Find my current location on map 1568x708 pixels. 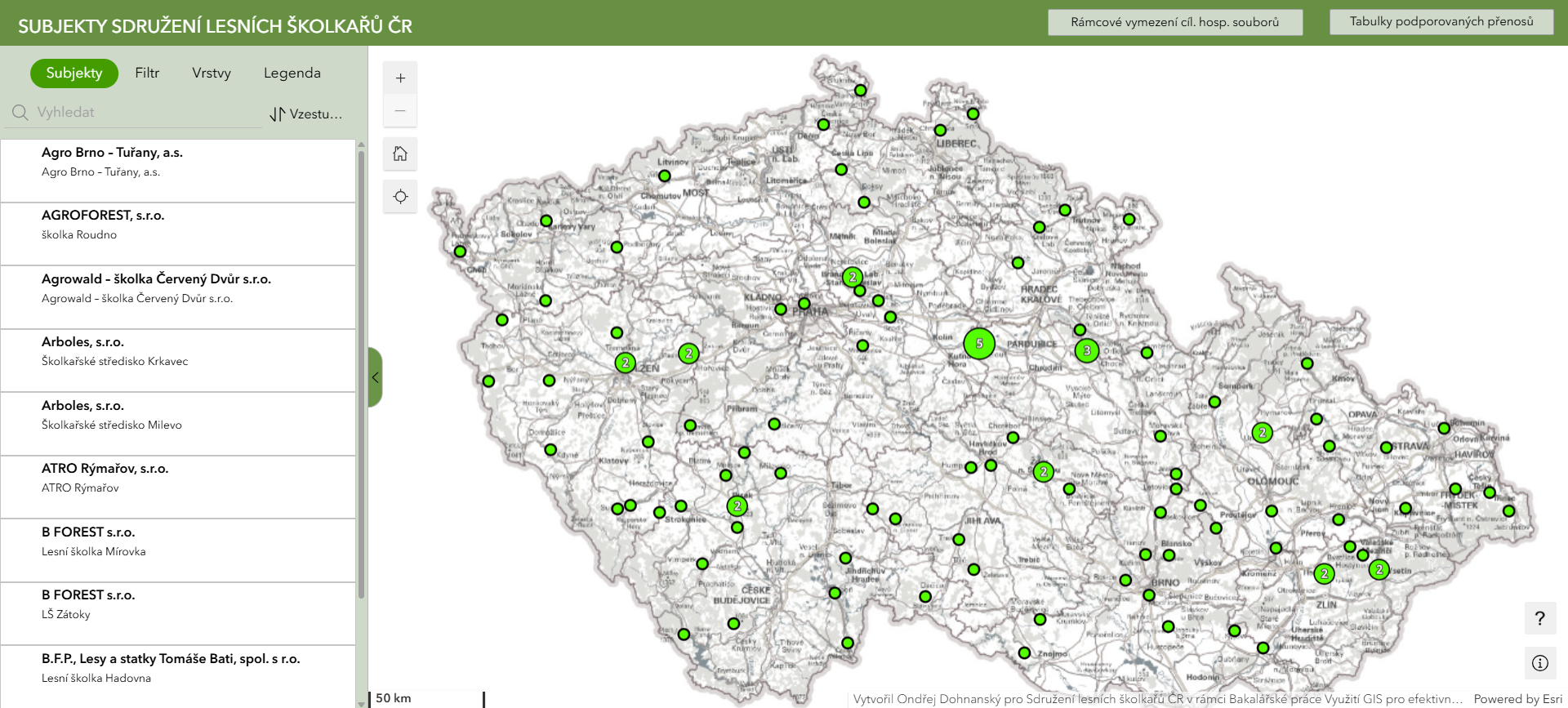pos(400,197)
